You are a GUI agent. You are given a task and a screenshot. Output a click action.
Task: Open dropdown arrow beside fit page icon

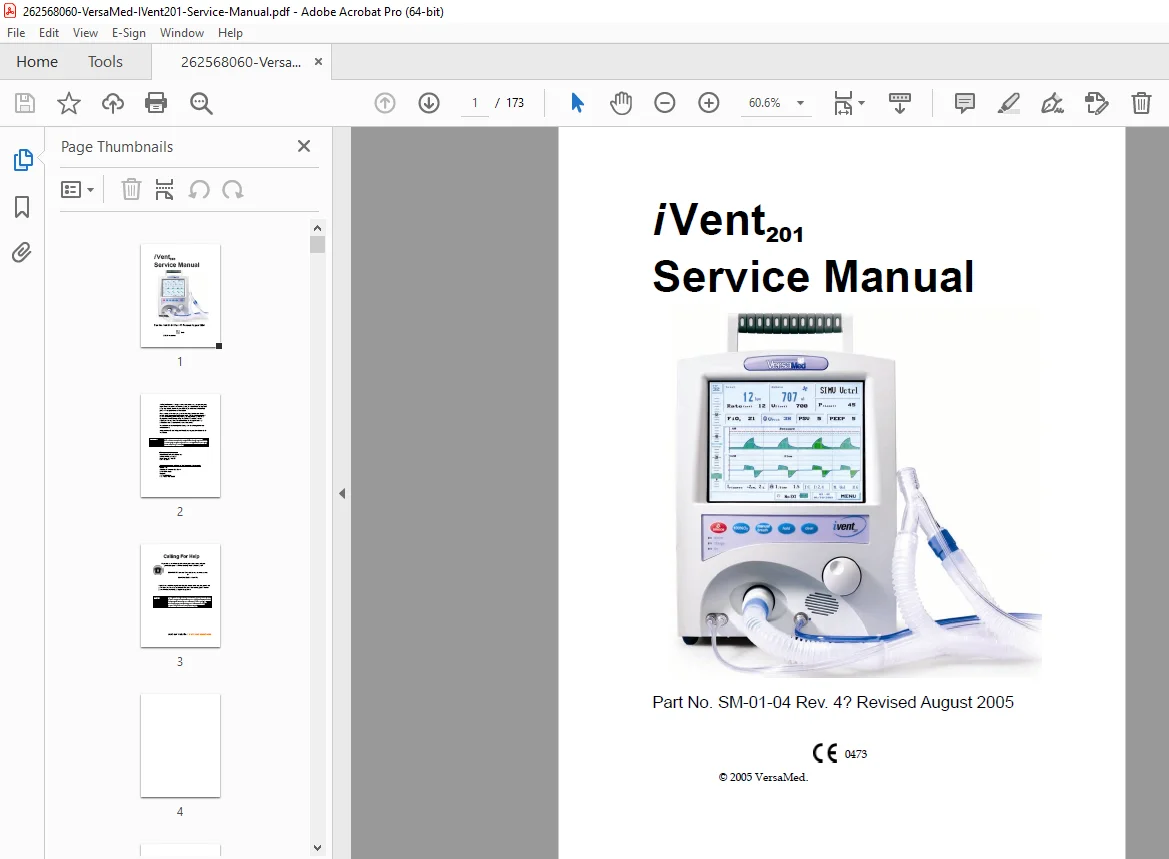click(862, 103)
